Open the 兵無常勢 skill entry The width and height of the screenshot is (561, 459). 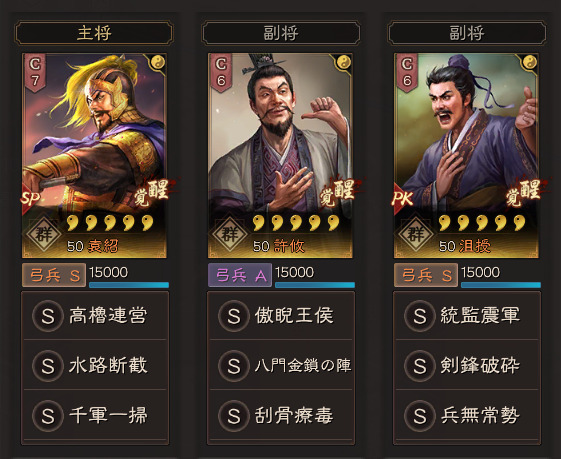[x=467, y=415]
